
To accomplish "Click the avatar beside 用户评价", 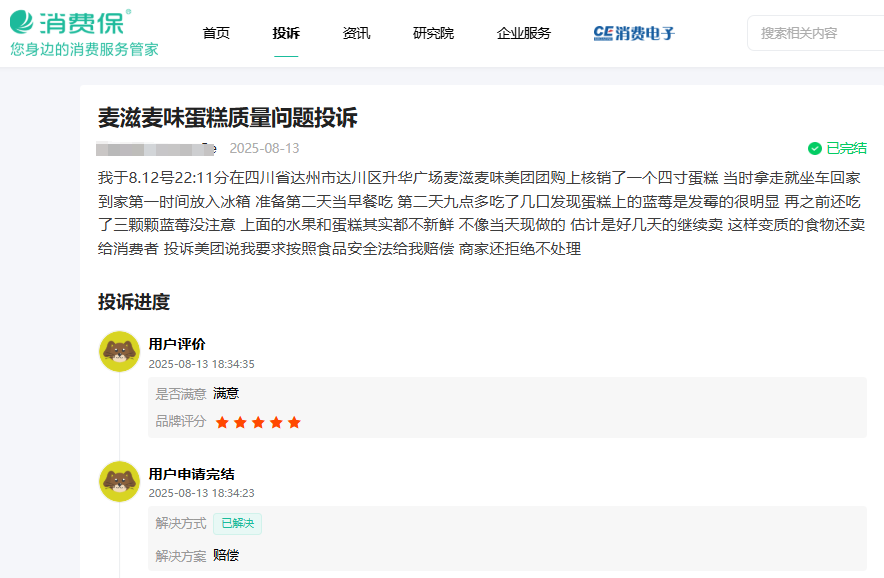I will (x=120, y=351).
